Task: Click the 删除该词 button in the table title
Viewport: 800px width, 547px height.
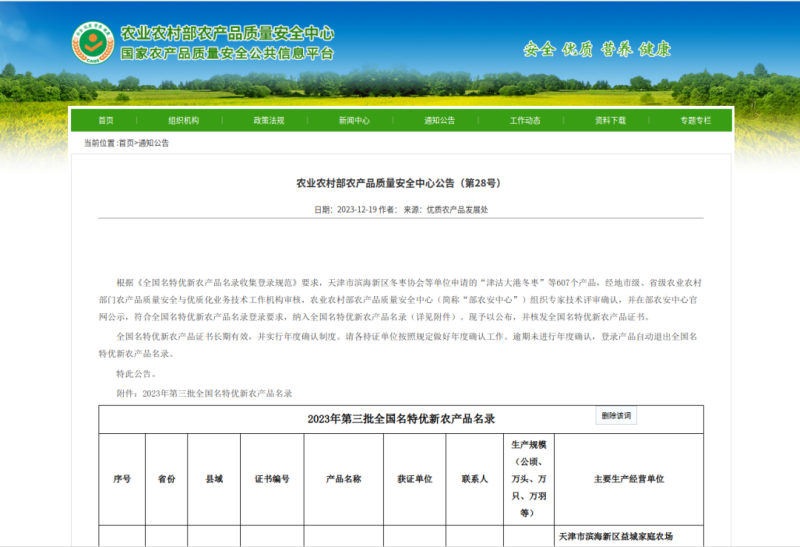Action: (616, 415)
